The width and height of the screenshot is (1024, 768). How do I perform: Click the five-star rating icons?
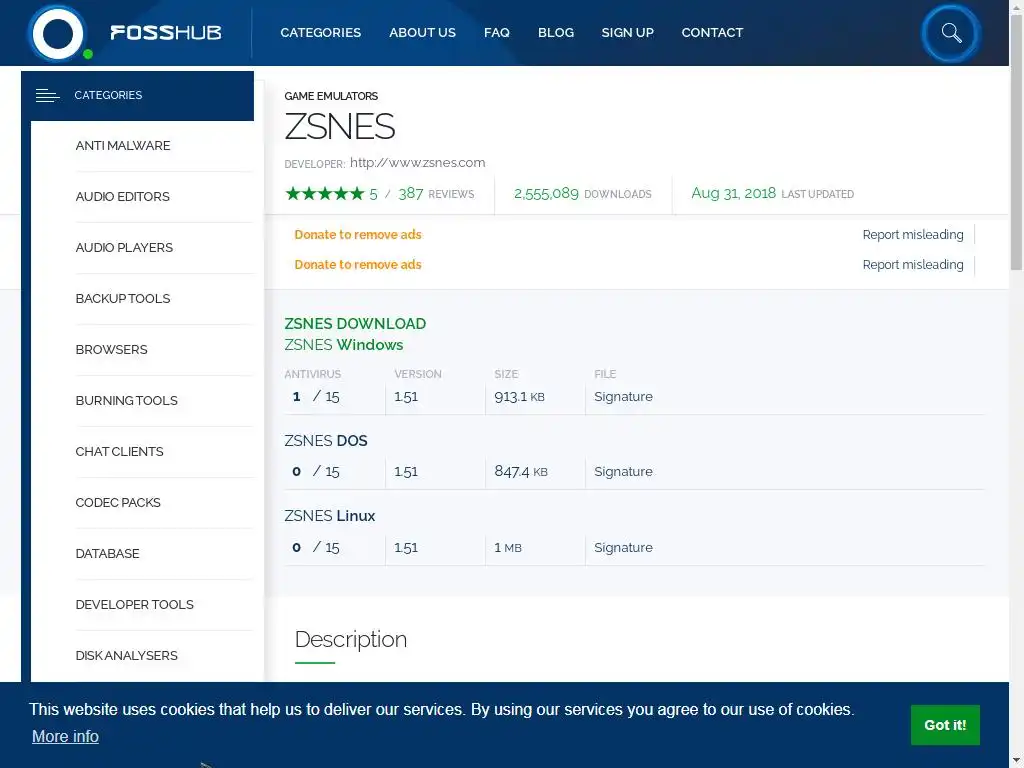coord(325,193)
